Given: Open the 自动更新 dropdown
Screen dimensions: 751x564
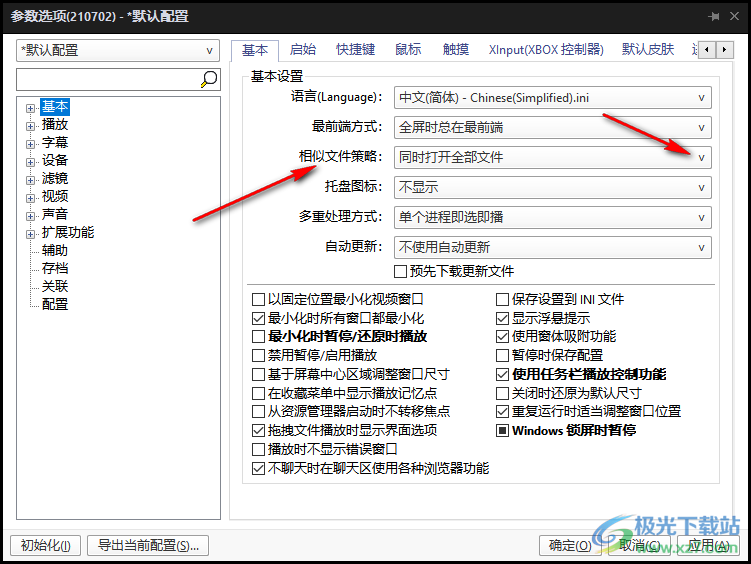Looking at the screenshot, I should 552,248.
